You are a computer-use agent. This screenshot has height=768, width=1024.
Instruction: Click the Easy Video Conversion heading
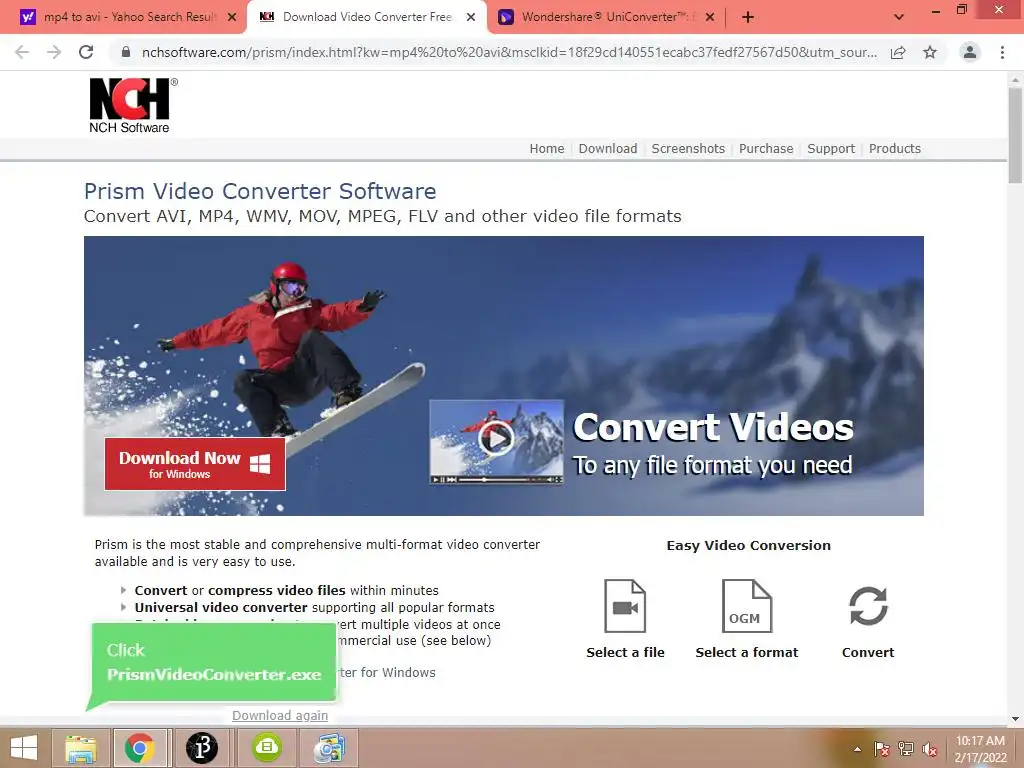click(748, 545)
